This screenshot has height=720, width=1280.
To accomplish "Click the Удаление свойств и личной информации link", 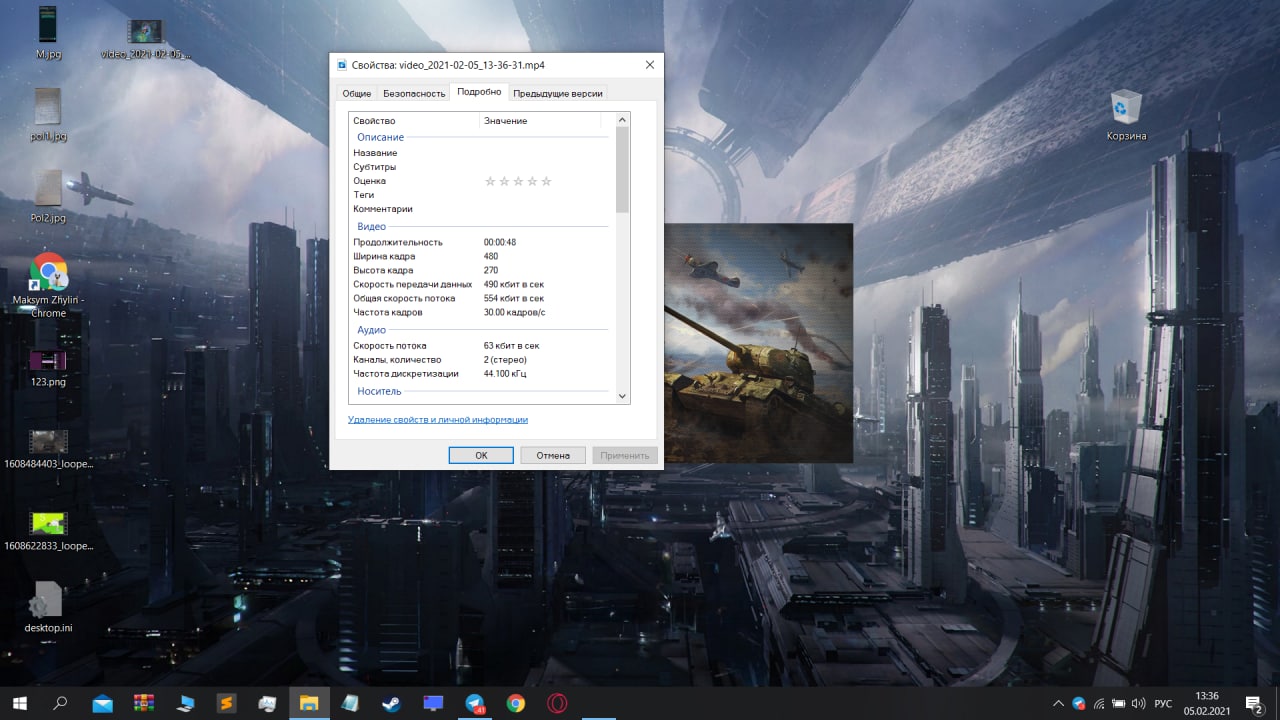I will pos(438,420).
